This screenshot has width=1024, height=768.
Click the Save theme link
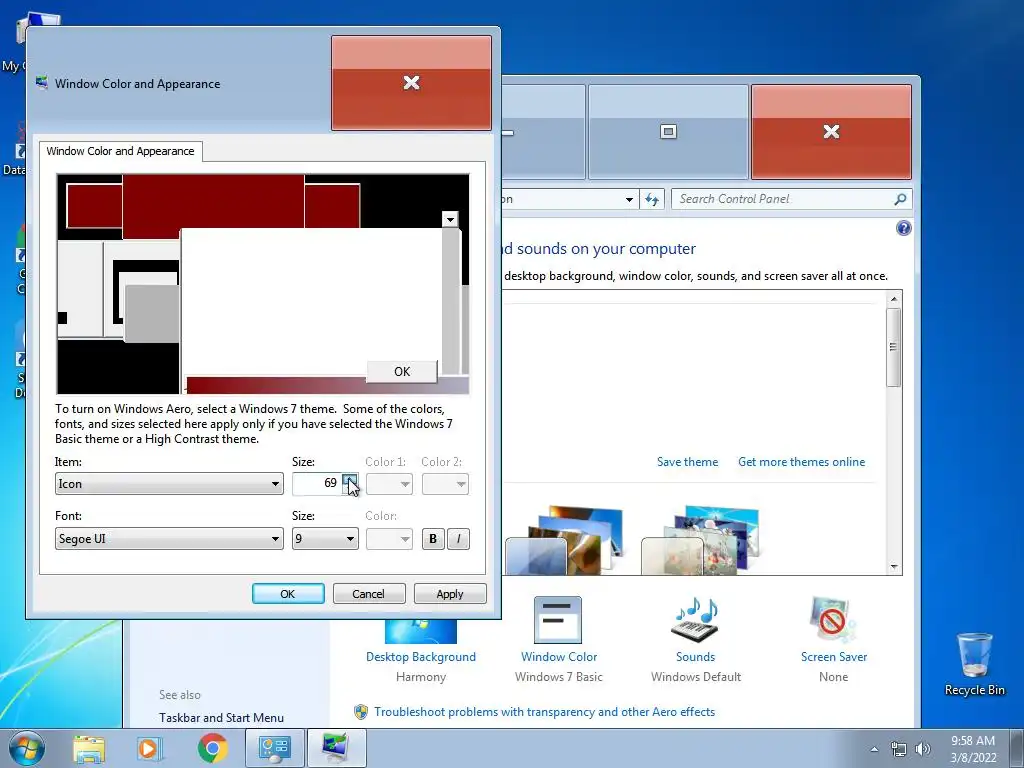tap(687, 462)
